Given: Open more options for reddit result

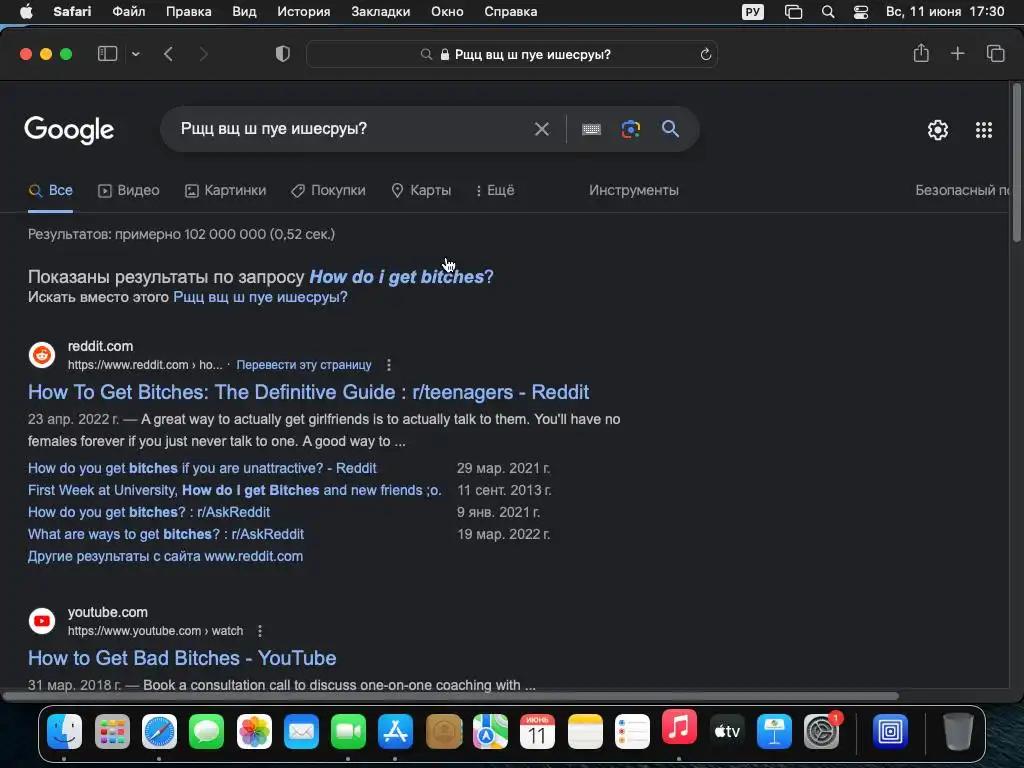Looking at the screenshot, I should click(389, 364).
